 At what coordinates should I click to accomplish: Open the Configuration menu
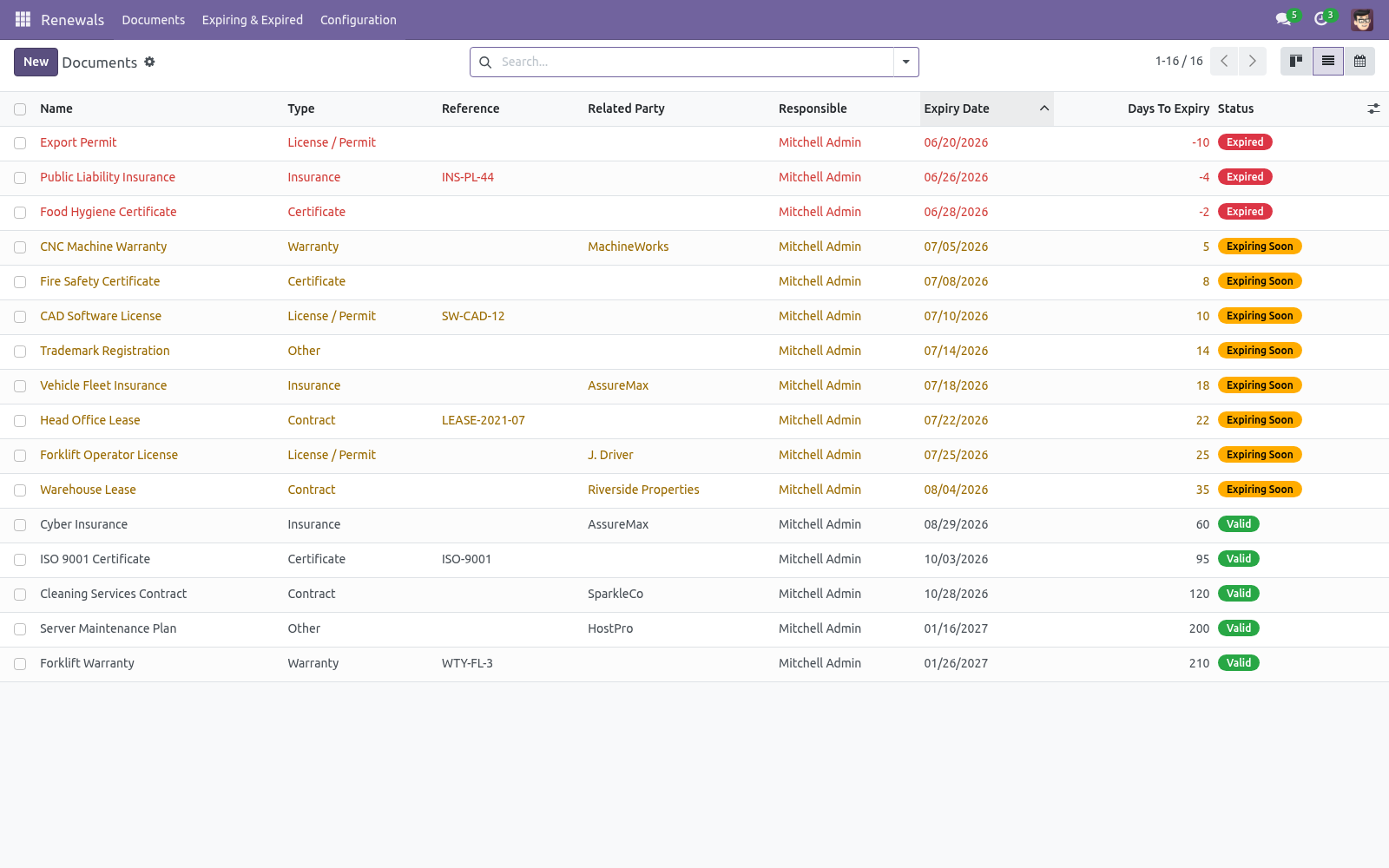click(359, 20)
